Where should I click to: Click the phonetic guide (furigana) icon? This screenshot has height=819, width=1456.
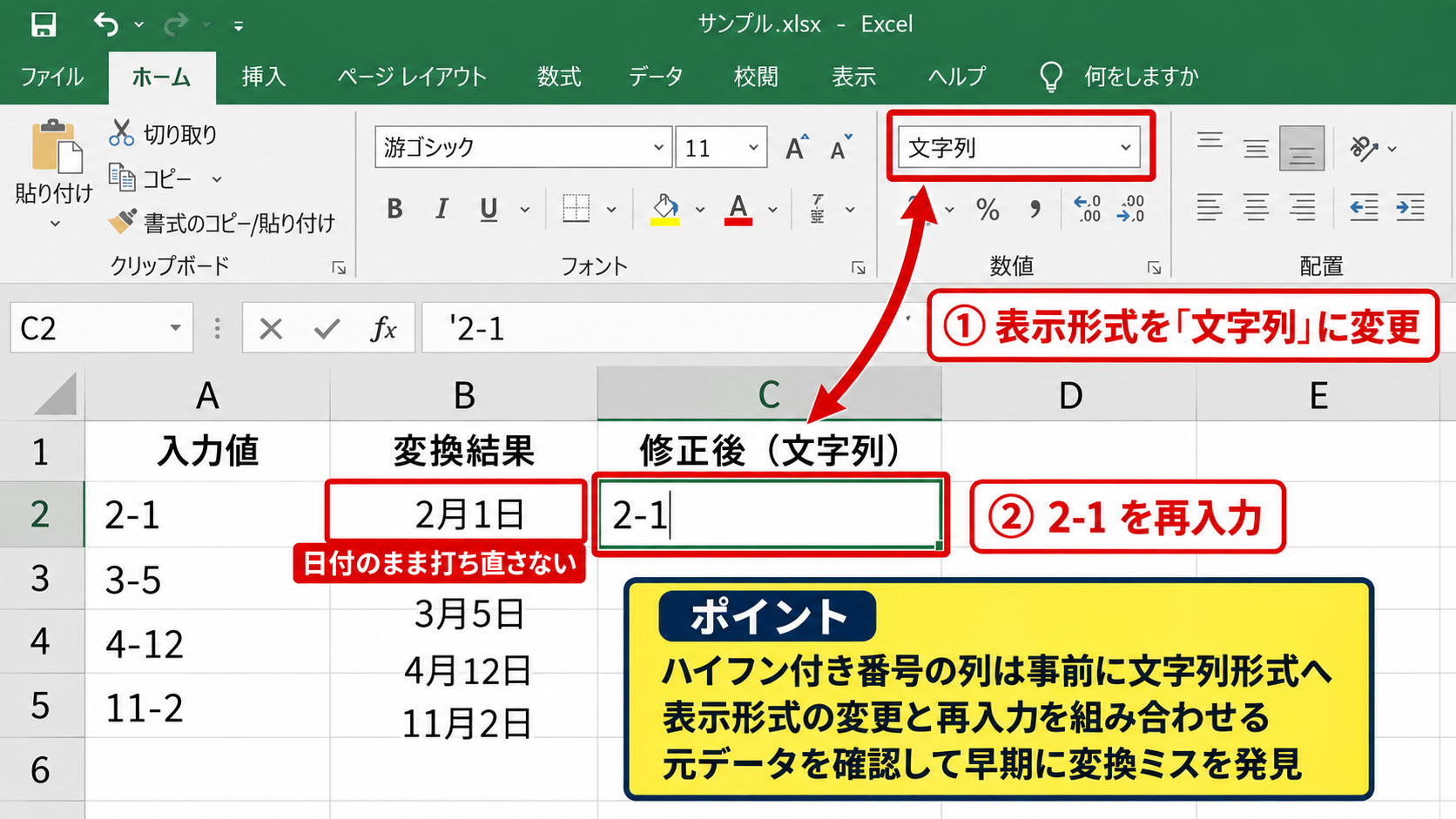pos(818,209)
